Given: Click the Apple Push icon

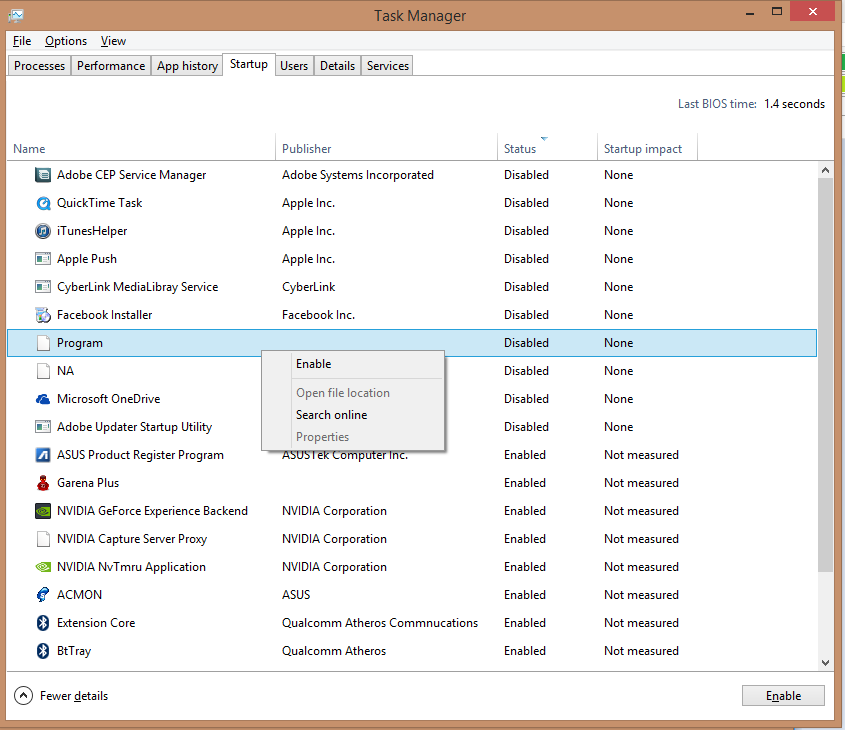Looking at the screenshot, I should (x=43, y=259).
